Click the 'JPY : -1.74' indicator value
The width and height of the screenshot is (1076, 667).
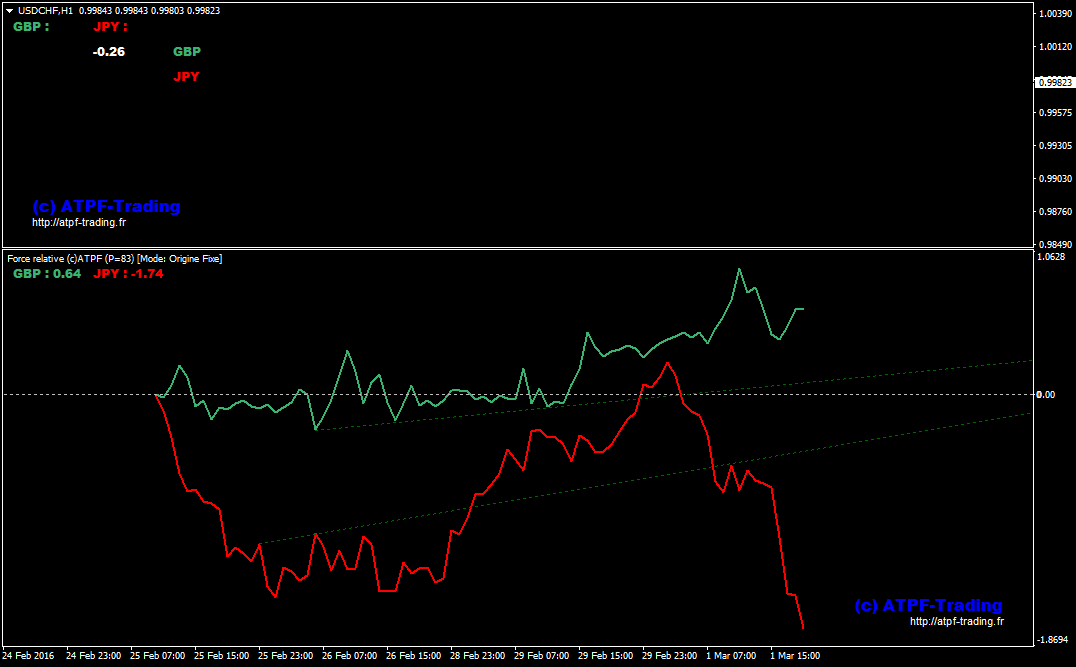pyautogui.click(x=128, y=274)
